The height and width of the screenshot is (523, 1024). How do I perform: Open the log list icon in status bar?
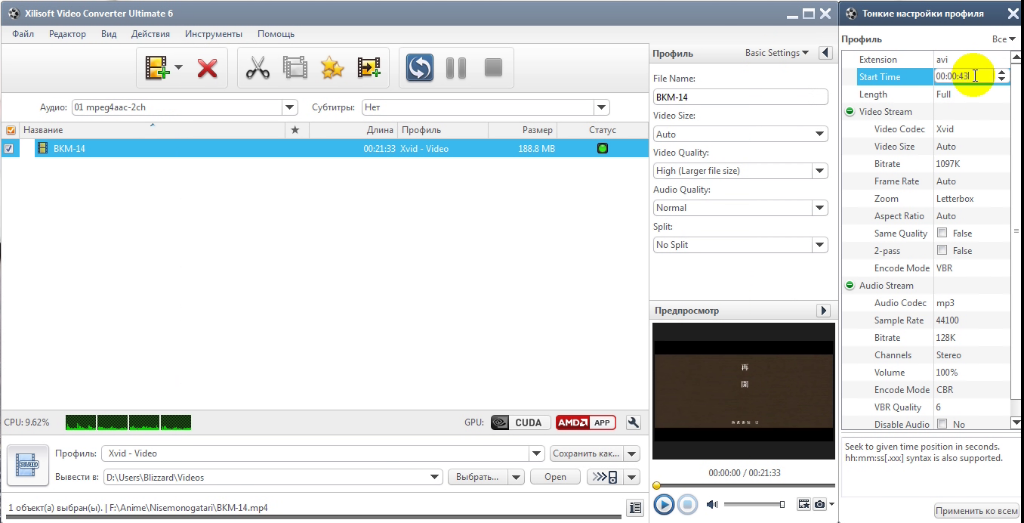(x=633, y=507)
